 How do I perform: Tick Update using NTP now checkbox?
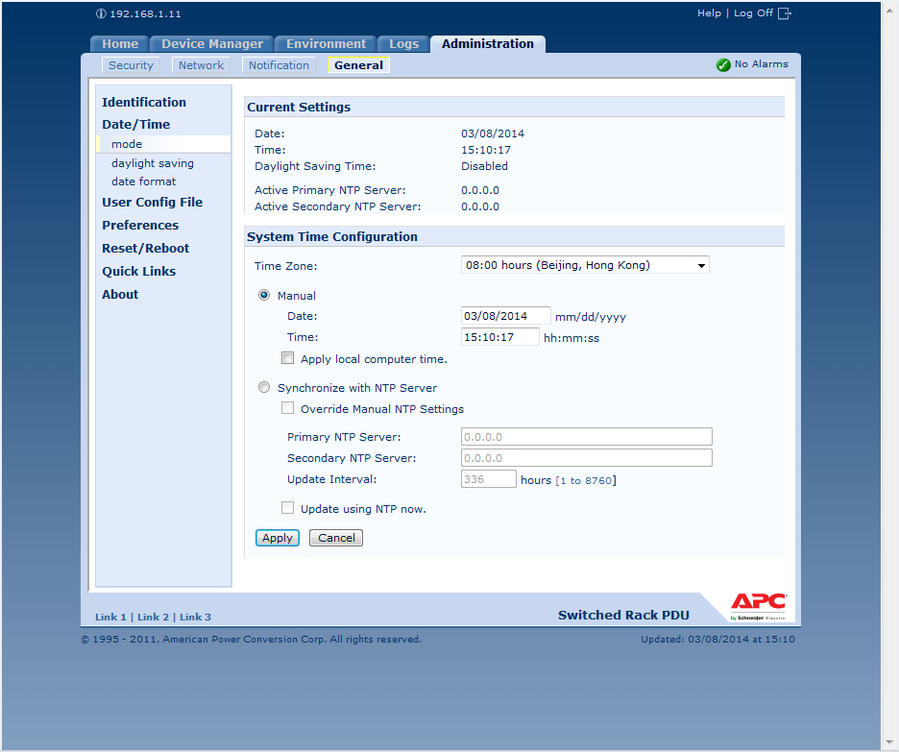[288, 508]
